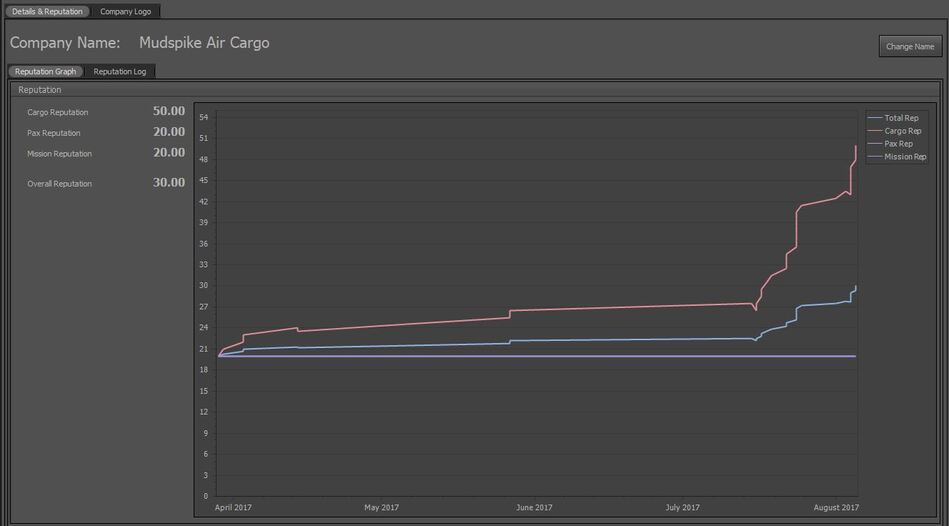The width and height of the screenshot is (949, 526).
Task: Click the June 2017 axis label
Action: 534,508
